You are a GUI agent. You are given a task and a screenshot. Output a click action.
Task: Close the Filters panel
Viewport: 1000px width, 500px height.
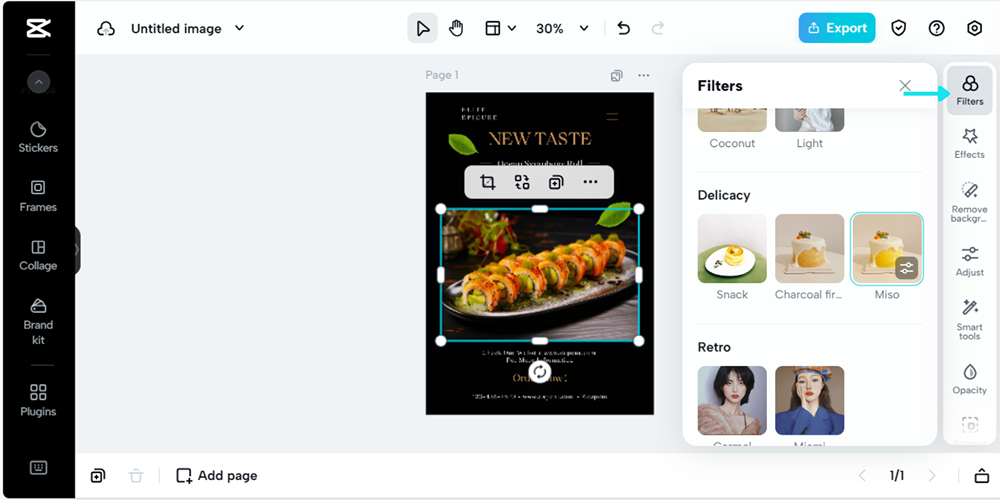[x=905, y=85]
